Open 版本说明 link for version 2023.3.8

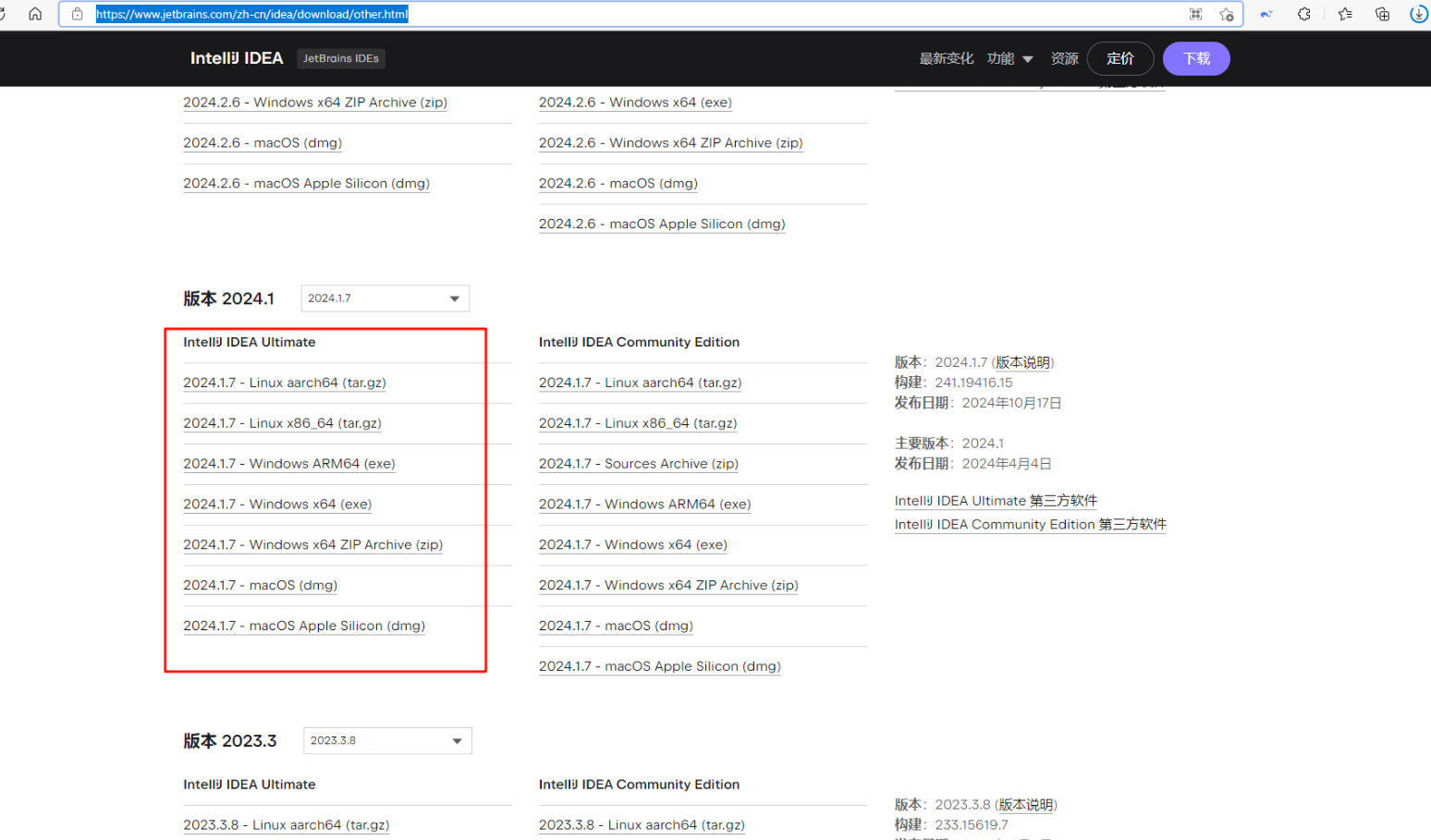1025,805
